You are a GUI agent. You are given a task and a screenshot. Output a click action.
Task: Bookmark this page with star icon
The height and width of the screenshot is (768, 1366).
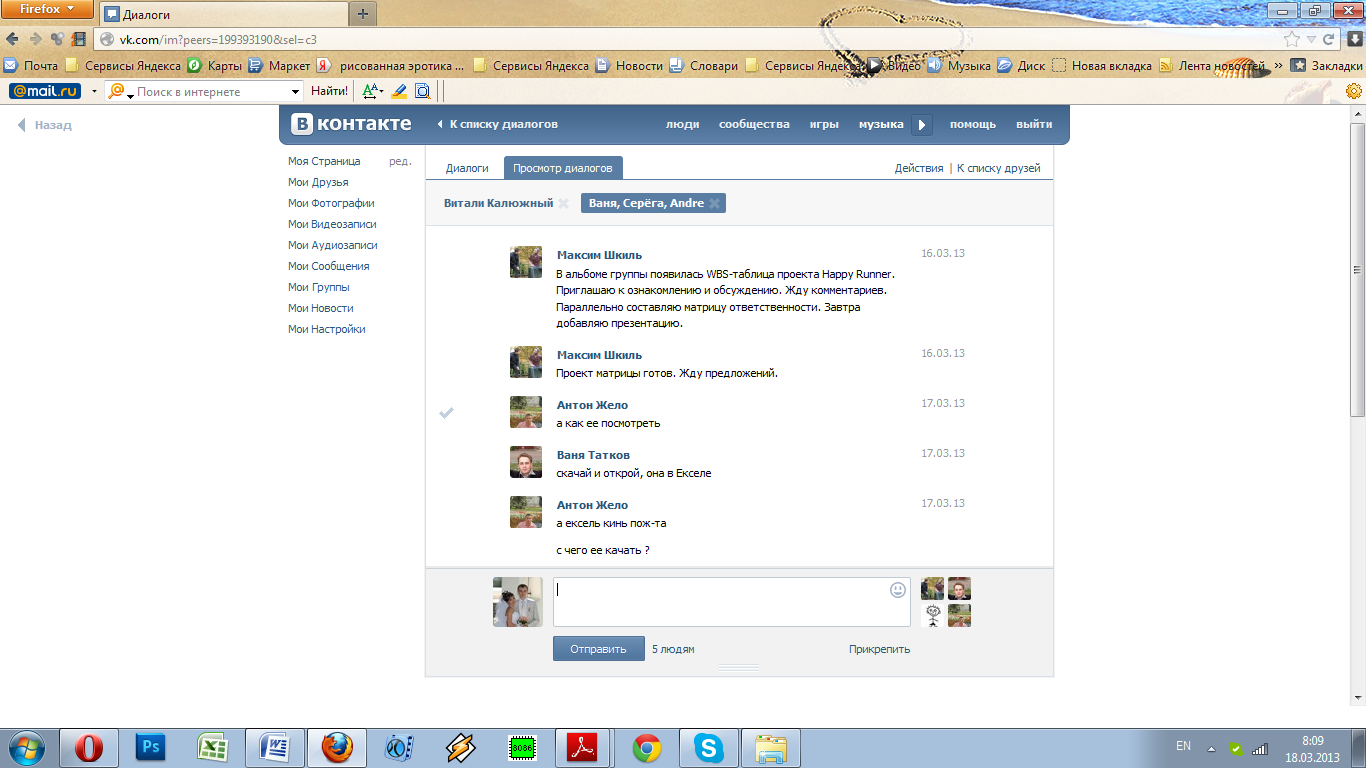tap(1292, 39)
